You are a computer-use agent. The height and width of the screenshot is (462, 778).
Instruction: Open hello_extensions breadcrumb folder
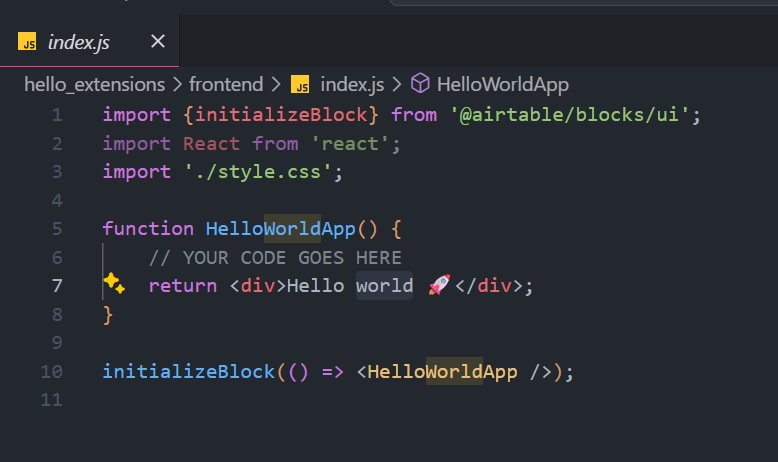pyautogui.click(x=94, y=85)
